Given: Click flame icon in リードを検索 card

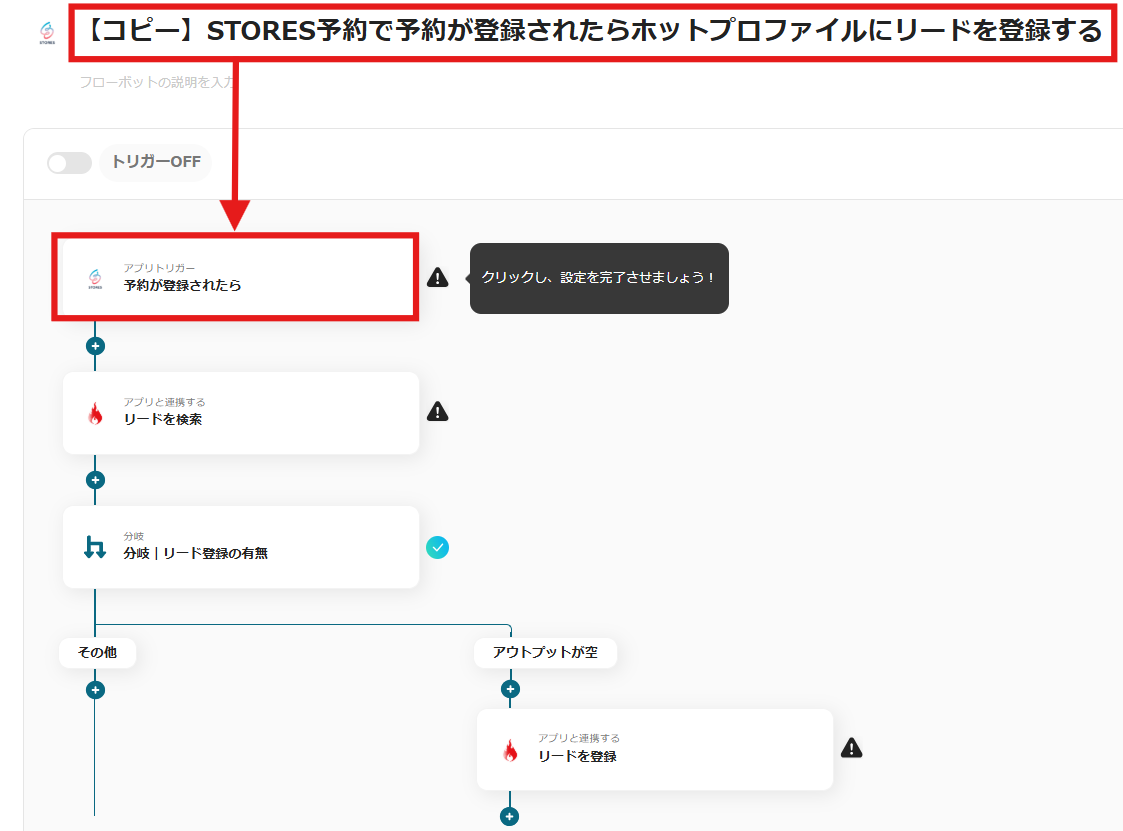Looking at the screenshot, I should [x=95, y=413].
